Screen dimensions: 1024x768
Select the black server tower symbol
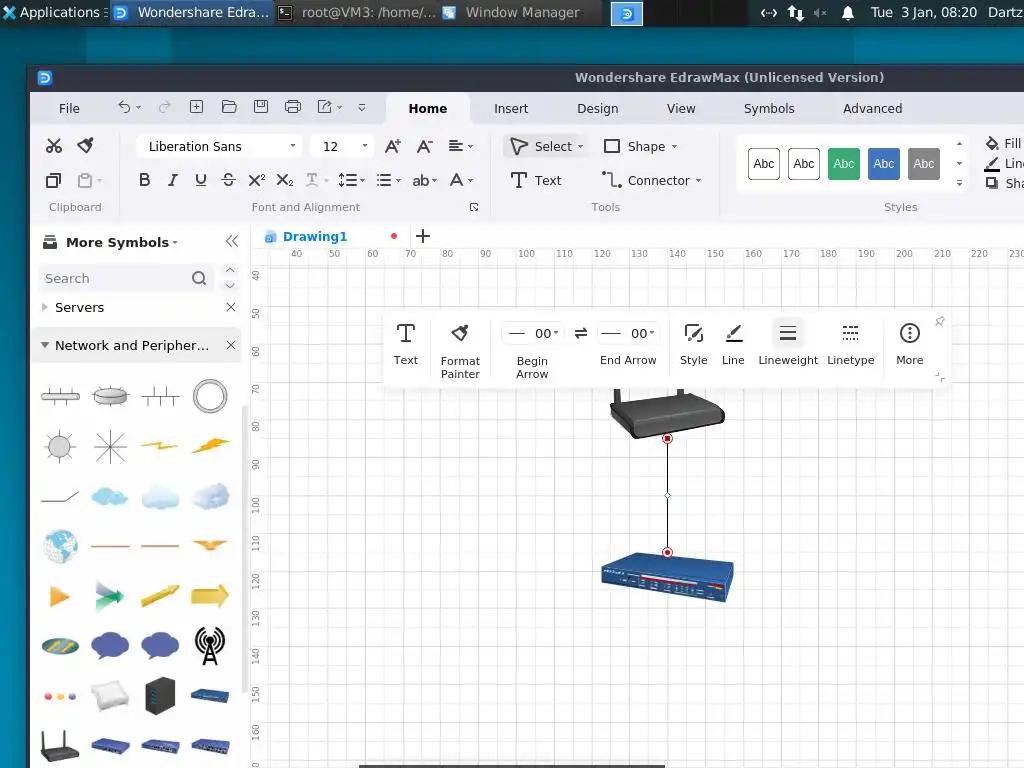pos(160,696)
